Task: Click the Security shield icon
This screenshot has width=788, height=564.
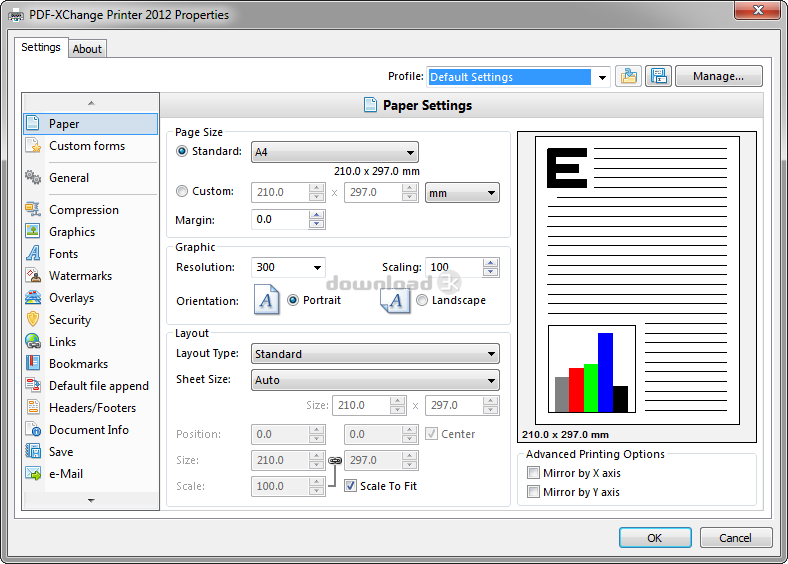Action: [x=33, y=319]
